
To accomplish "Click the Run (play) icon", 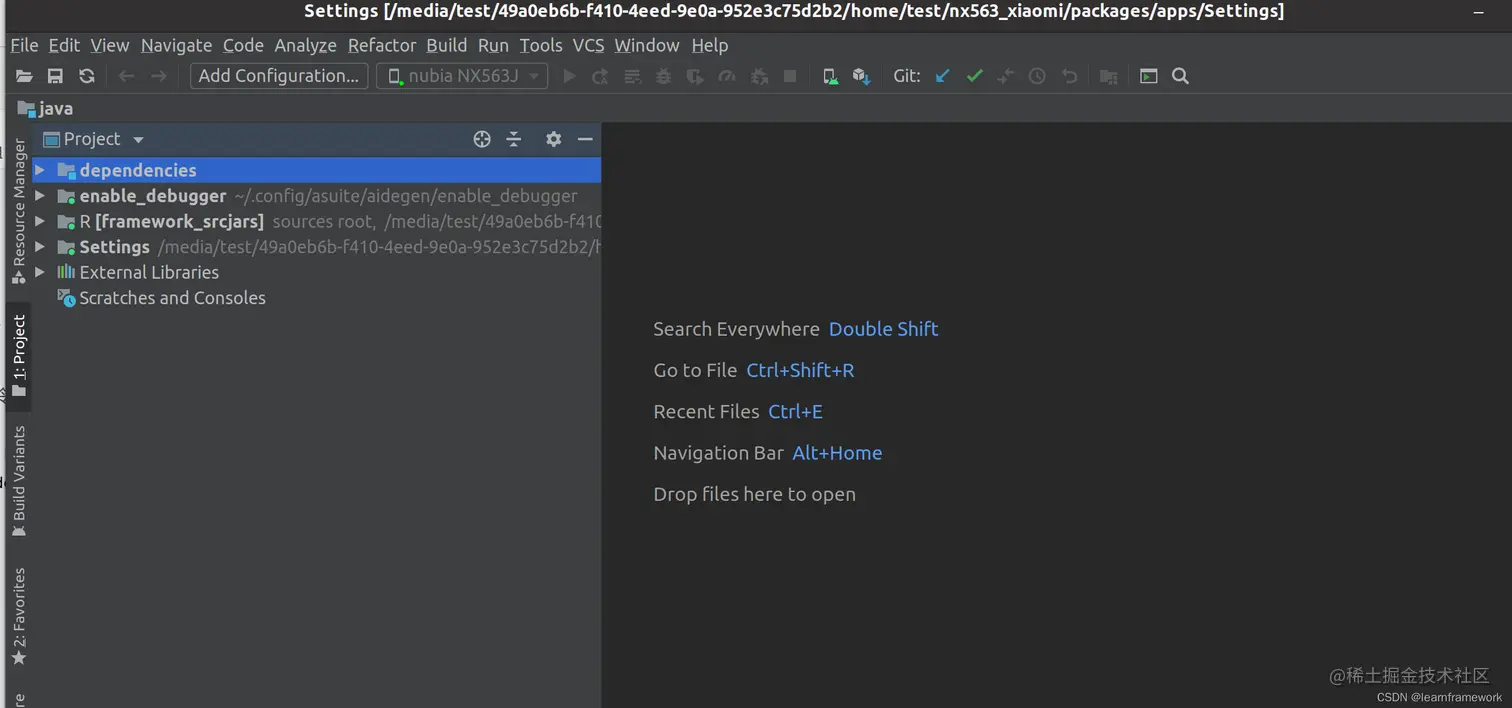I will coord(569,76).
